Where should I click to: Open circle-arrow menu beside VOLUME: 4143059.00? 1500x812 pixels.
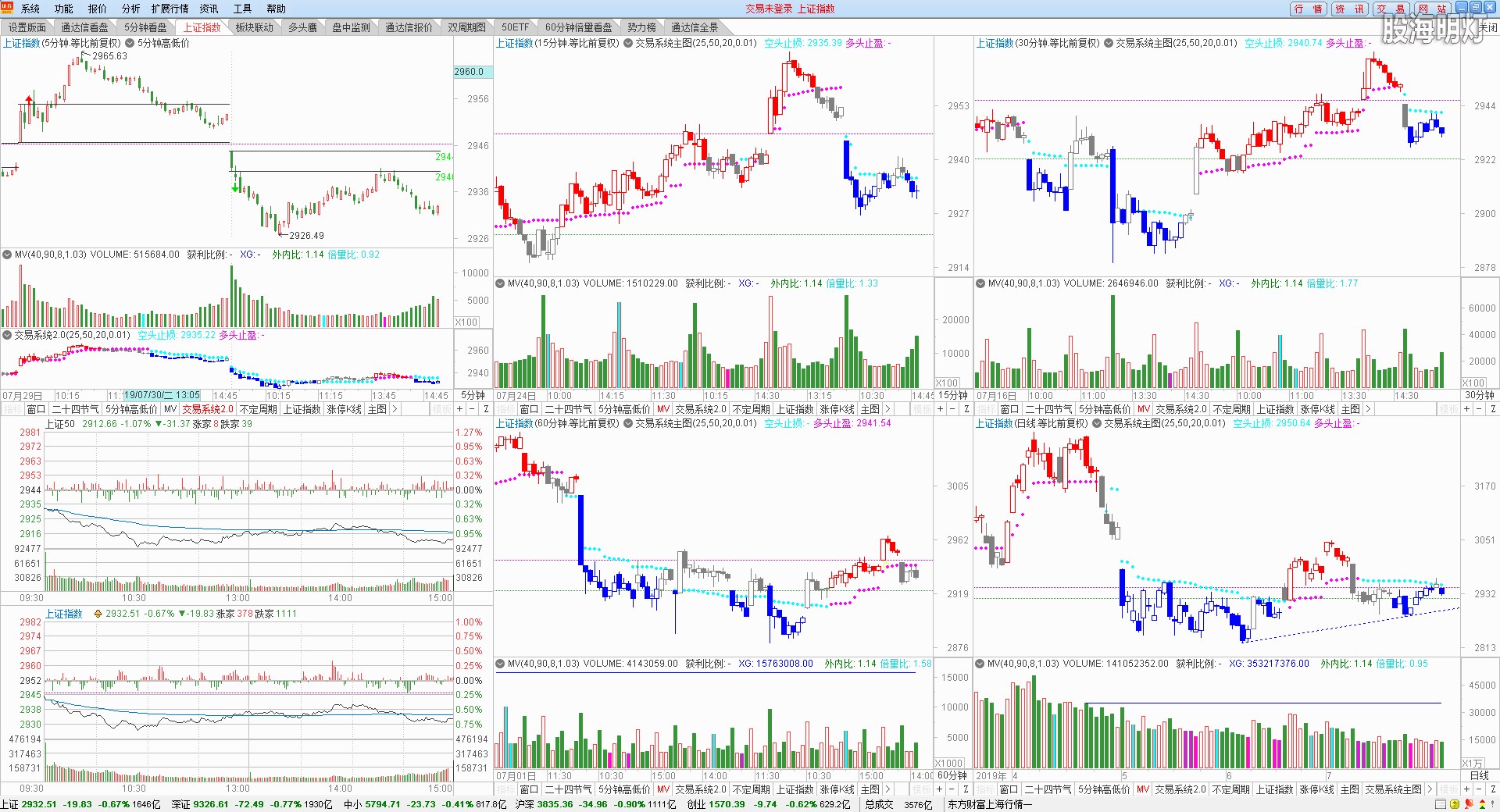click(500, 664)
